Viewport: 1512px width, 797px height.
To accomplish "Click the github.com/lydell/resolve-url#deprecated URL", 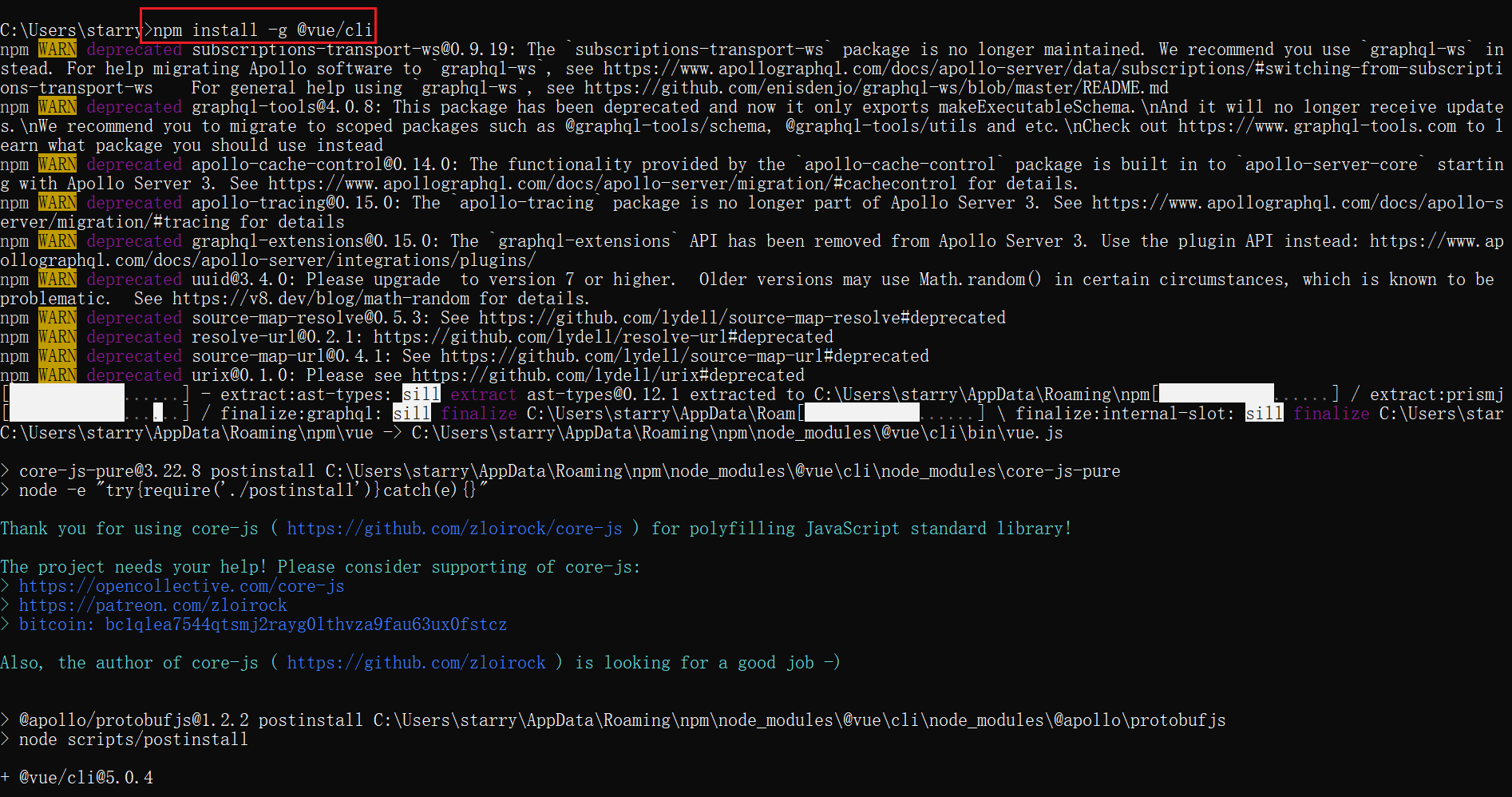I will coord(603,337).
